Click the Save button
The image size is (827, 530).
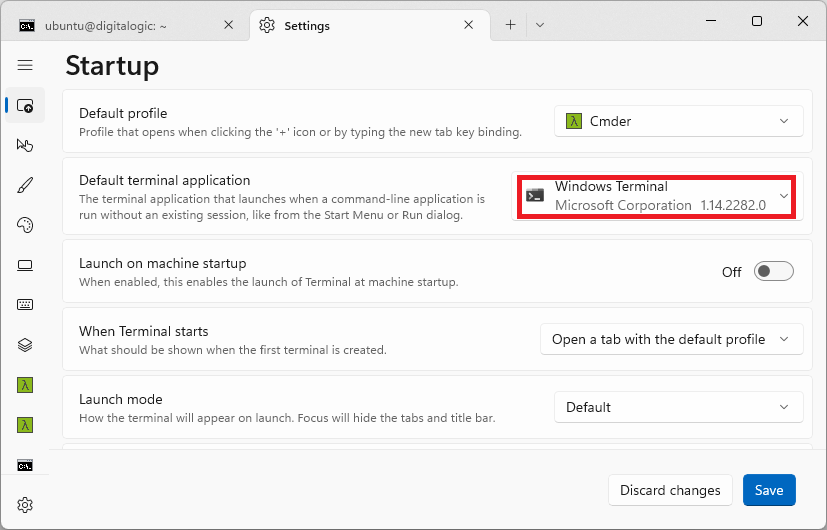click(769, 490)
